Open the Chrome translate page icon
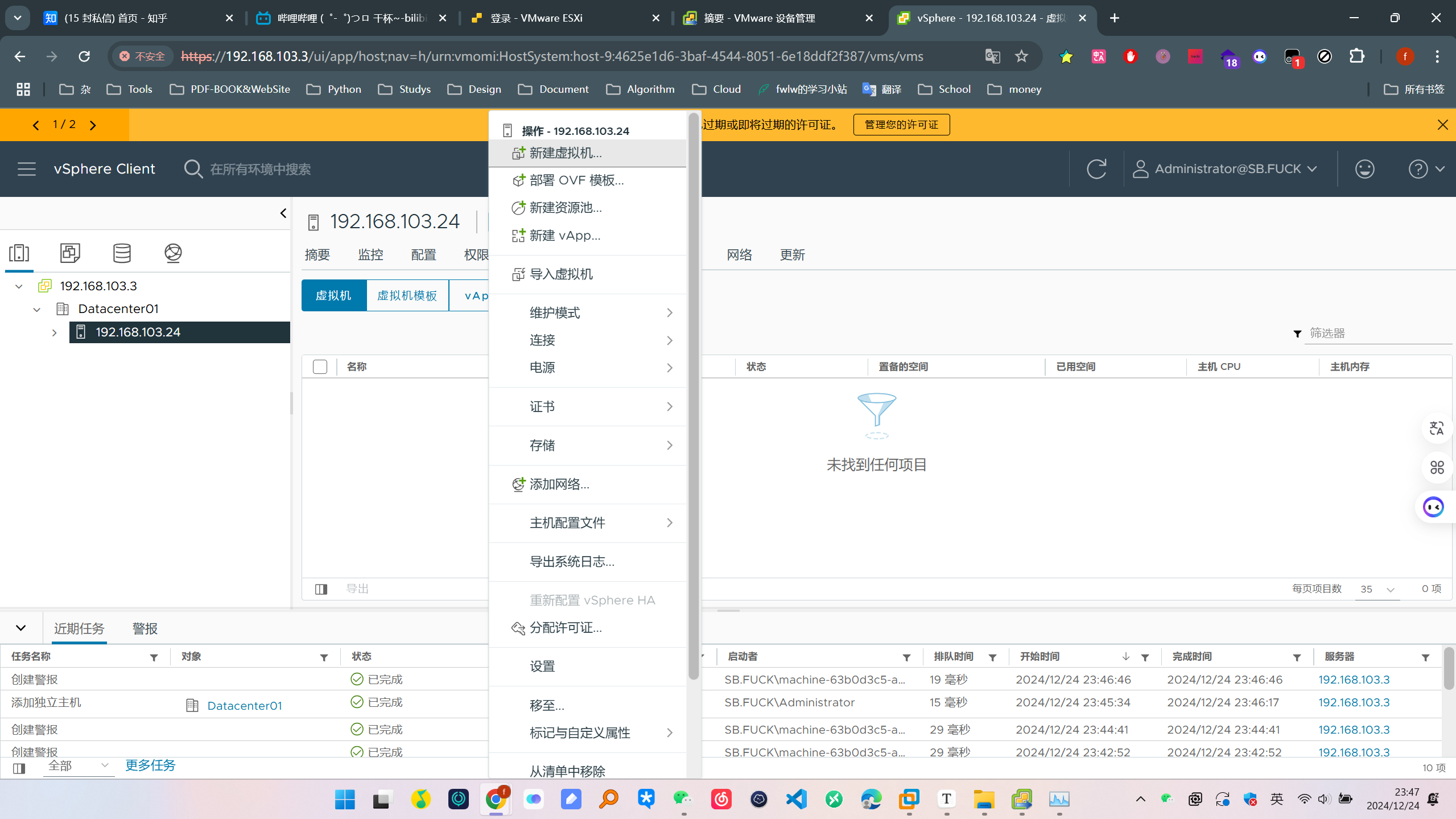 993,56
